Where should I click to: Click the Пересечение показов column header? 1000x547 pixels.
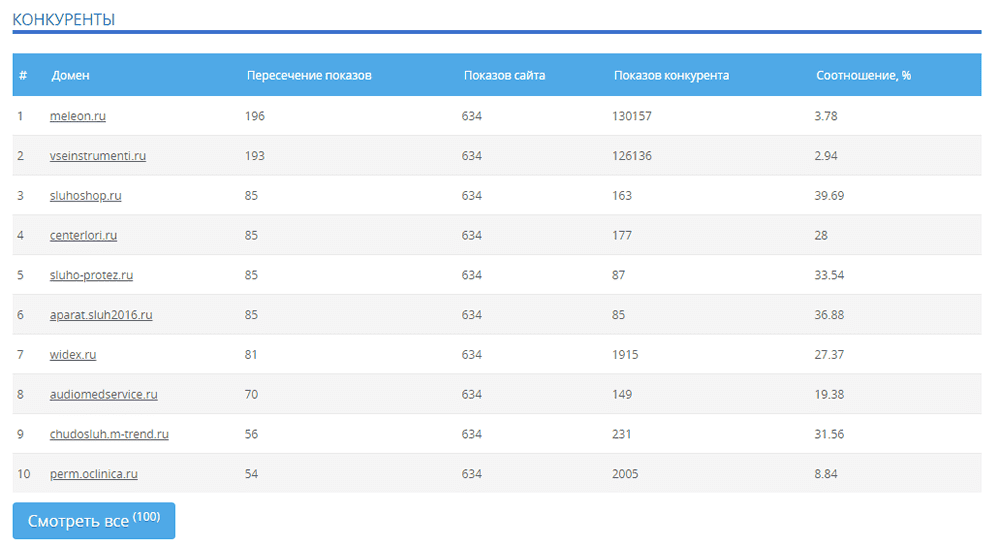309,75
